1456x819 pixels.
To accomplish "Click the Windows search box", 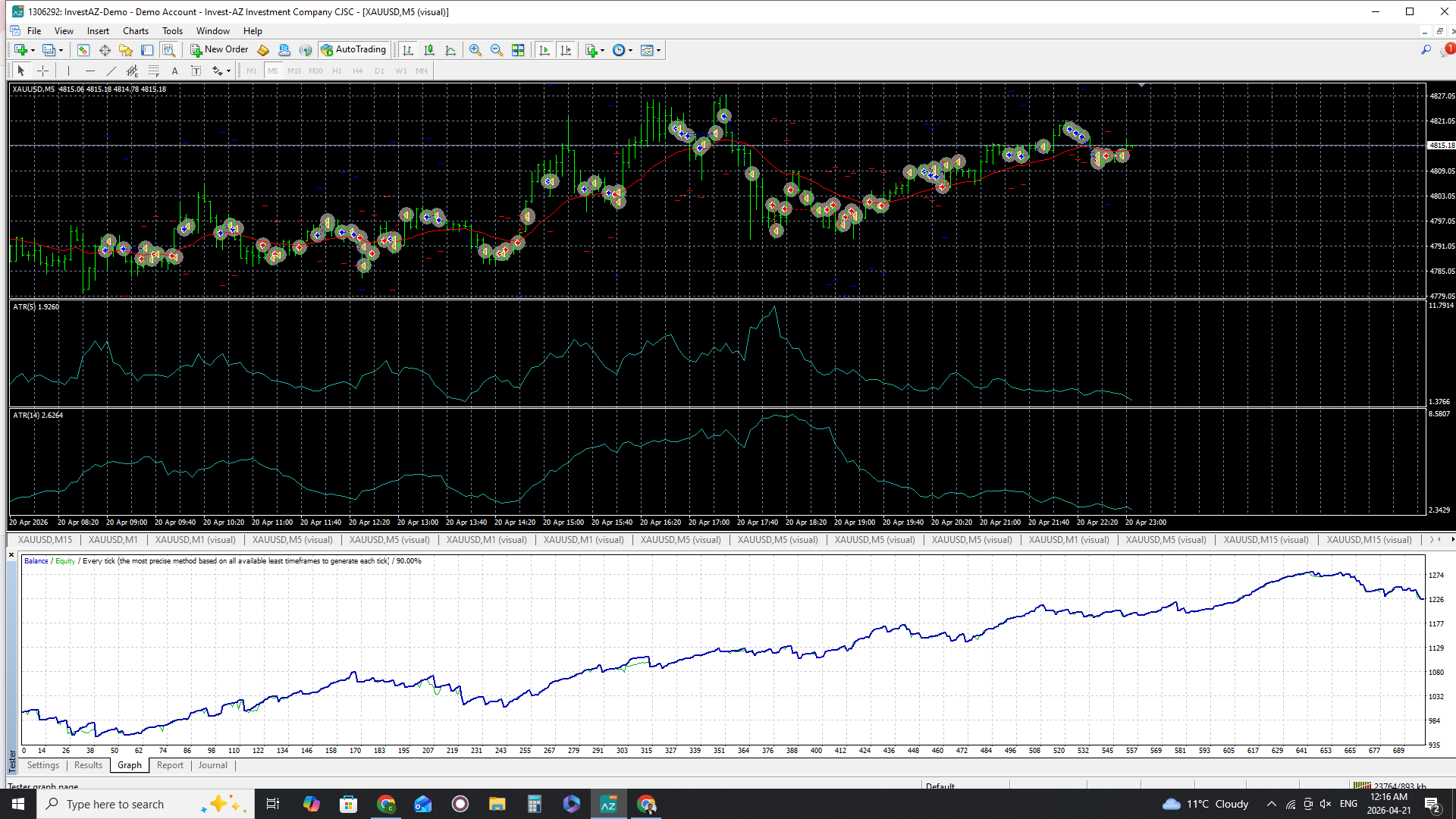I will pyautogui.click(x=115, y=804).
